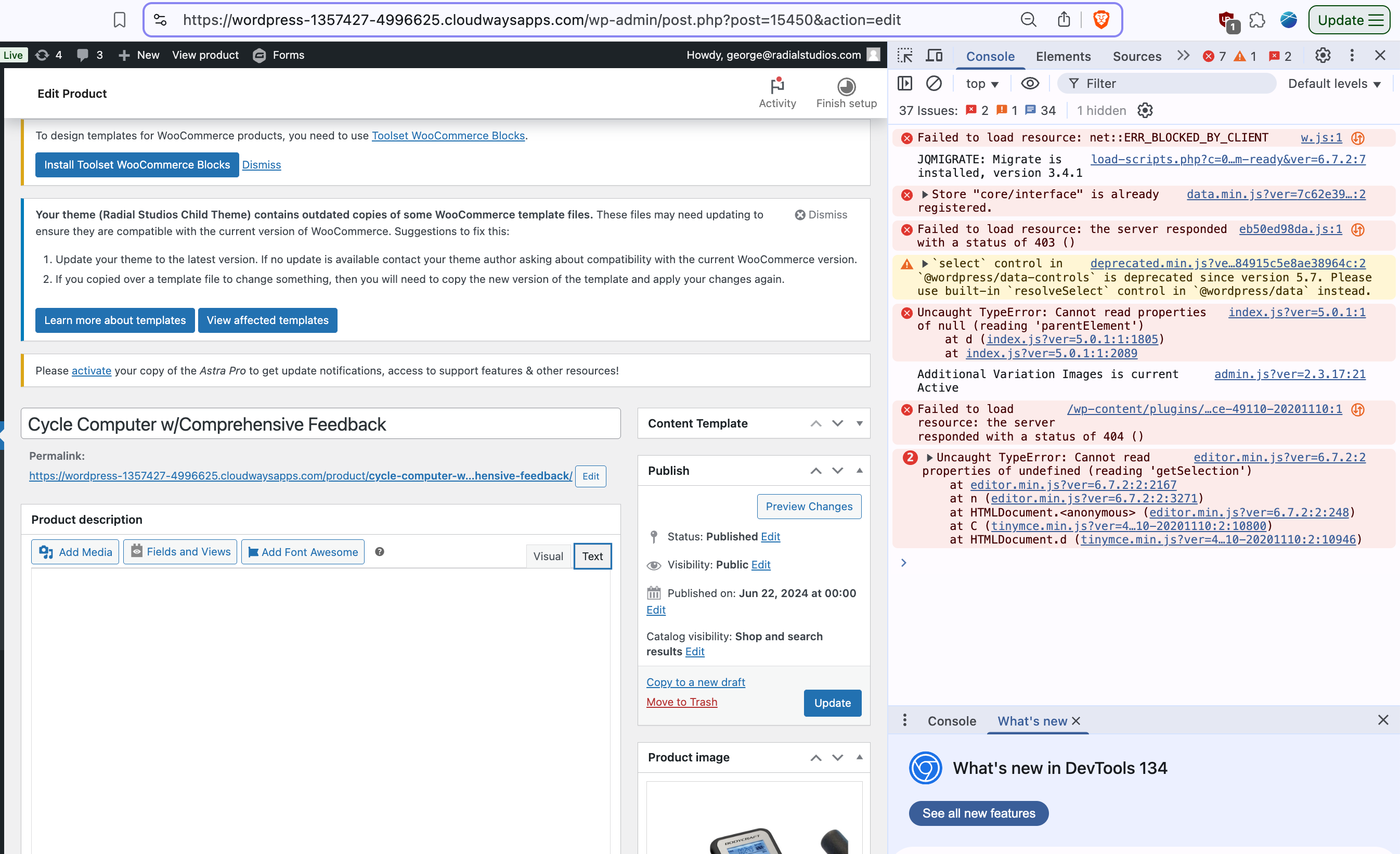Open the Sources tab in DevTools

tap(1136, 56)
